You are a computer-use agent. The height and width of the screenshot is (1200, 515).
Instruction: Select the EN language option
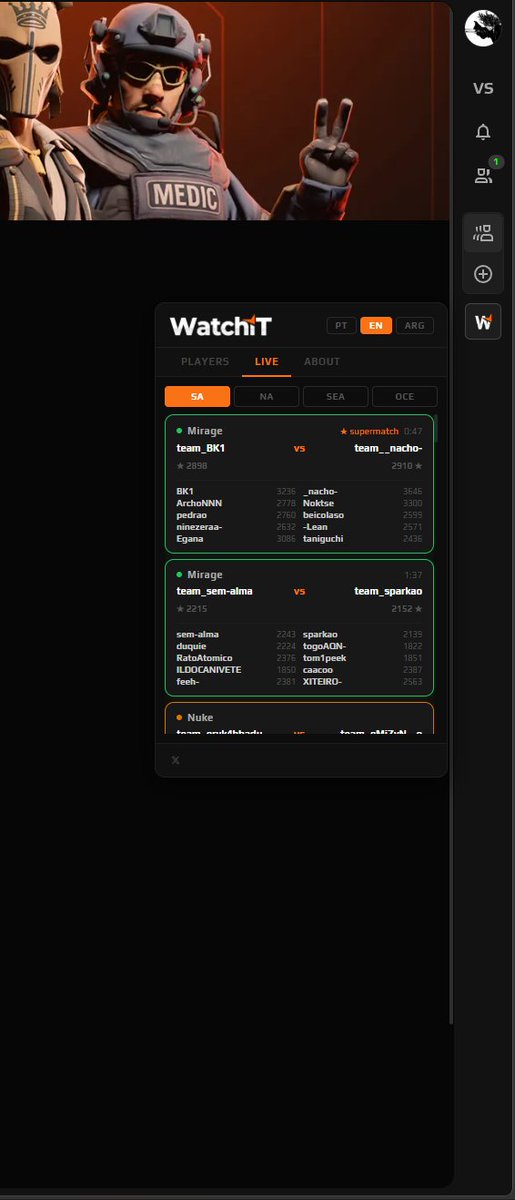(x=376, y=326)
